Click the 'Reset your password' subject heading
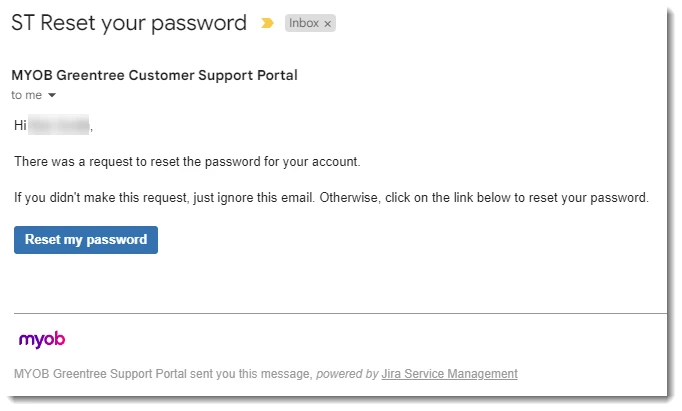Screen dimensions: 682x411 click(144, 23)
